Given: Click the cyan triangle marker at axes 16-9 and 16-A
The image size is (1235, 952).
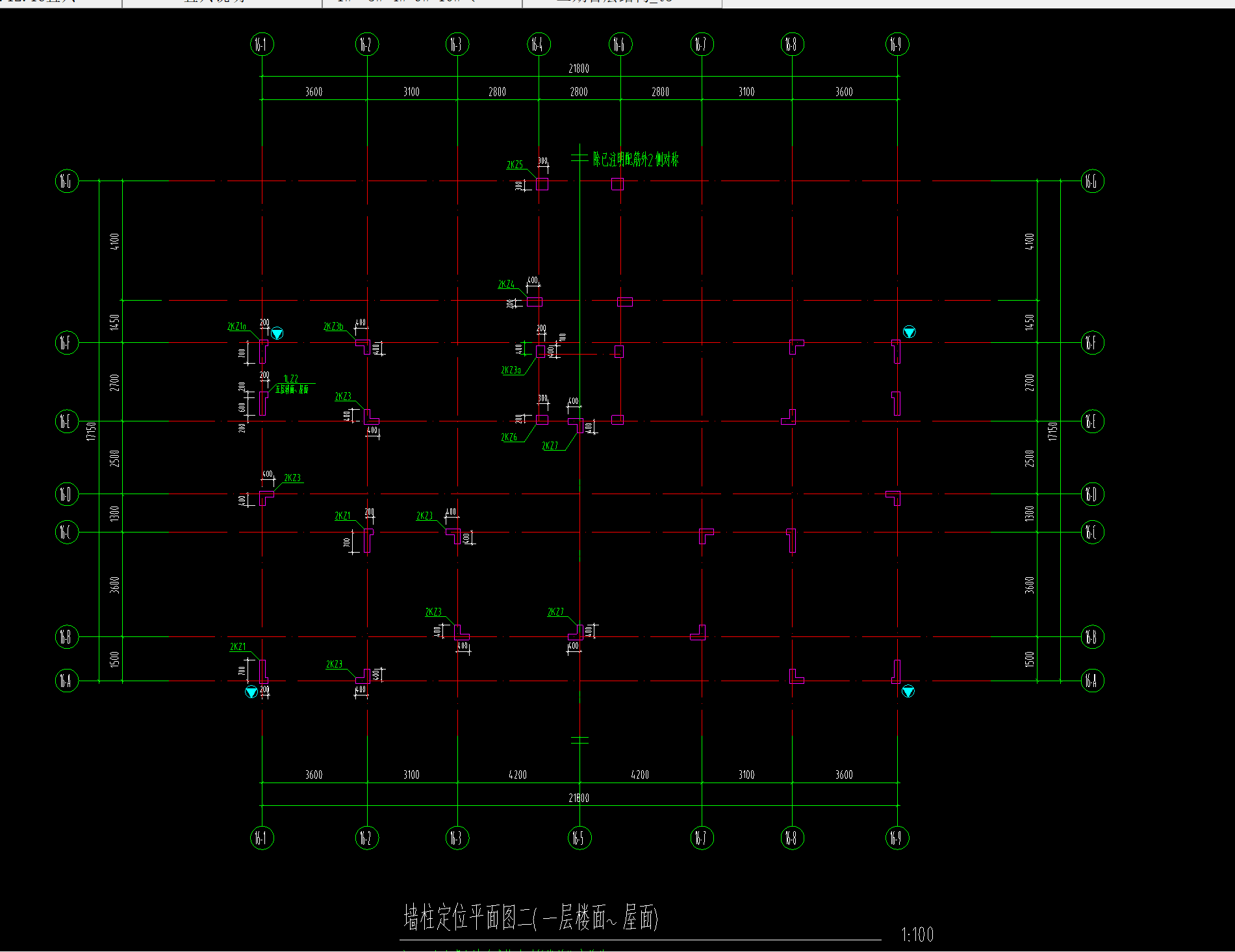Looking at the screenshot, I should pos(908,692).
